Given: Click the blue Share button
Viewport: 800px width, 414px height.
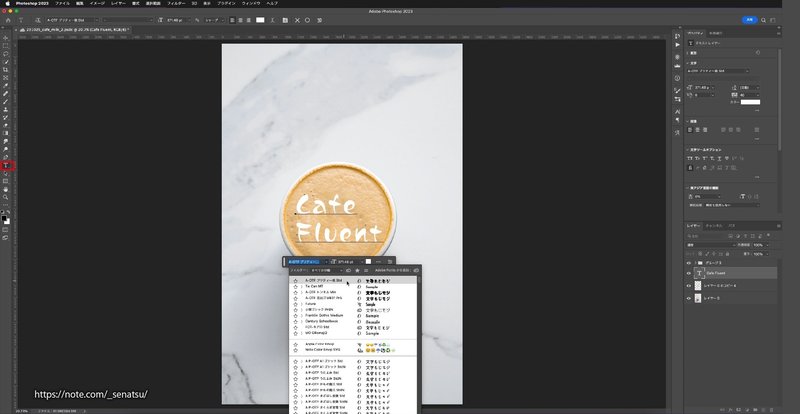Looking at the screenshot, I should (x=749, y=20).
